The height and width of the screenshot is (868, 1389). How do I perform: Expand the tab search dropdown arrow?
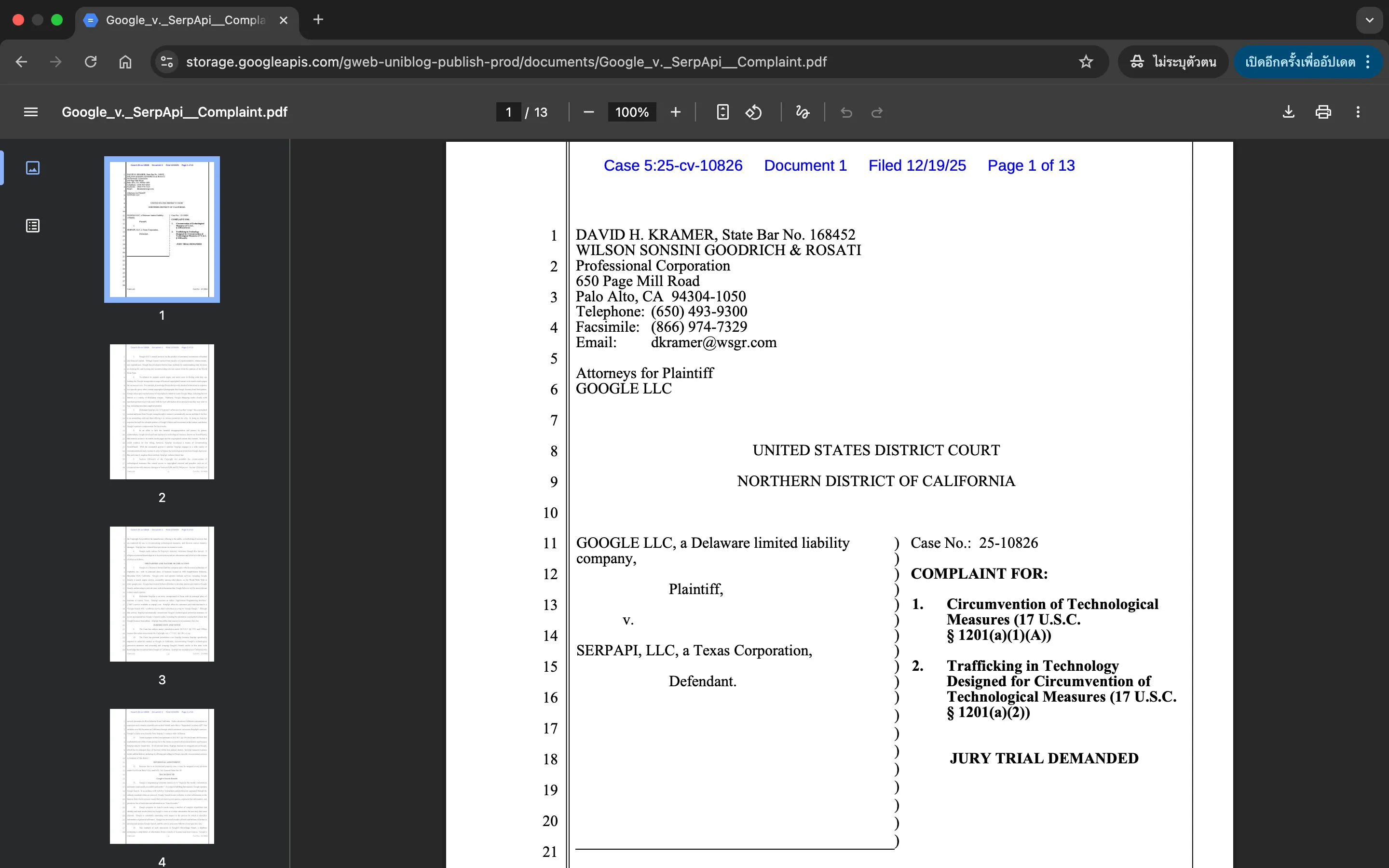[1370, 20]
